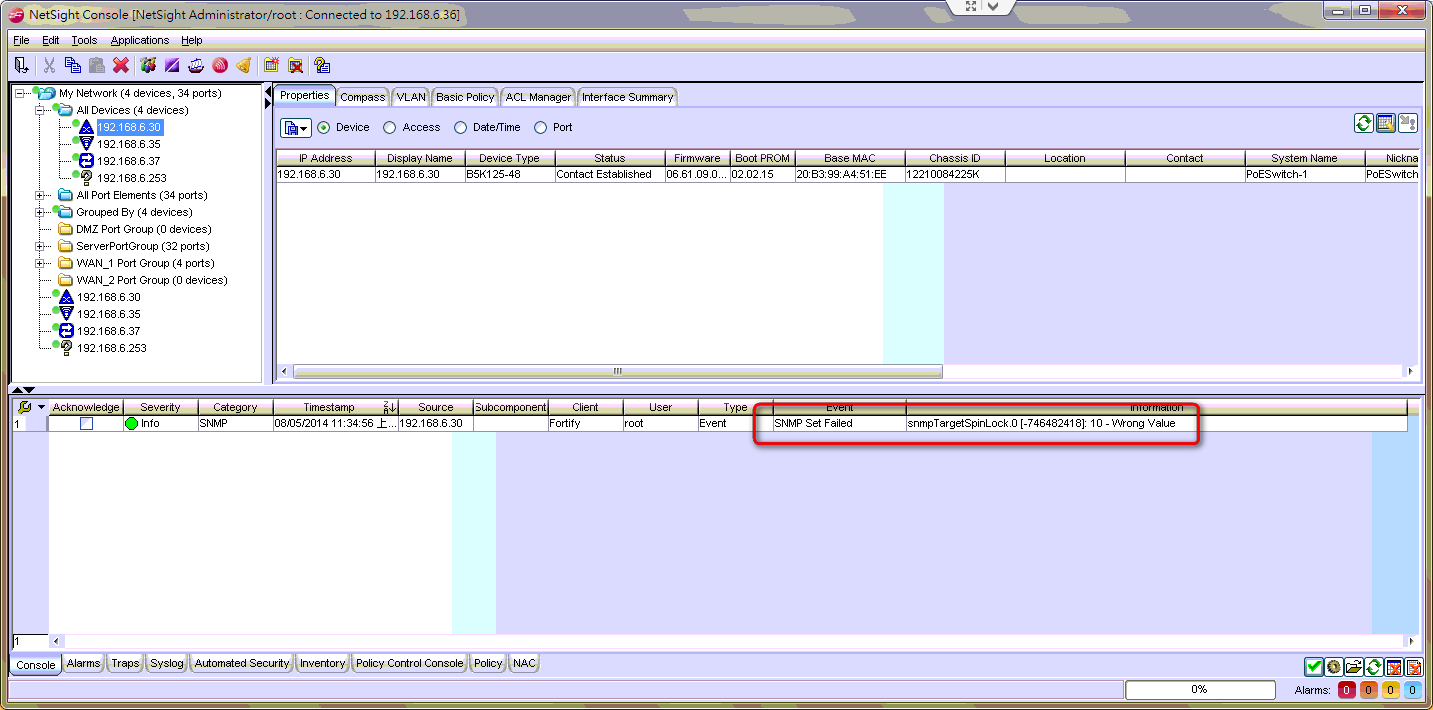Click the table settings icon in Properties
Screen dimensions: 1433x710
coord(1385,123)
